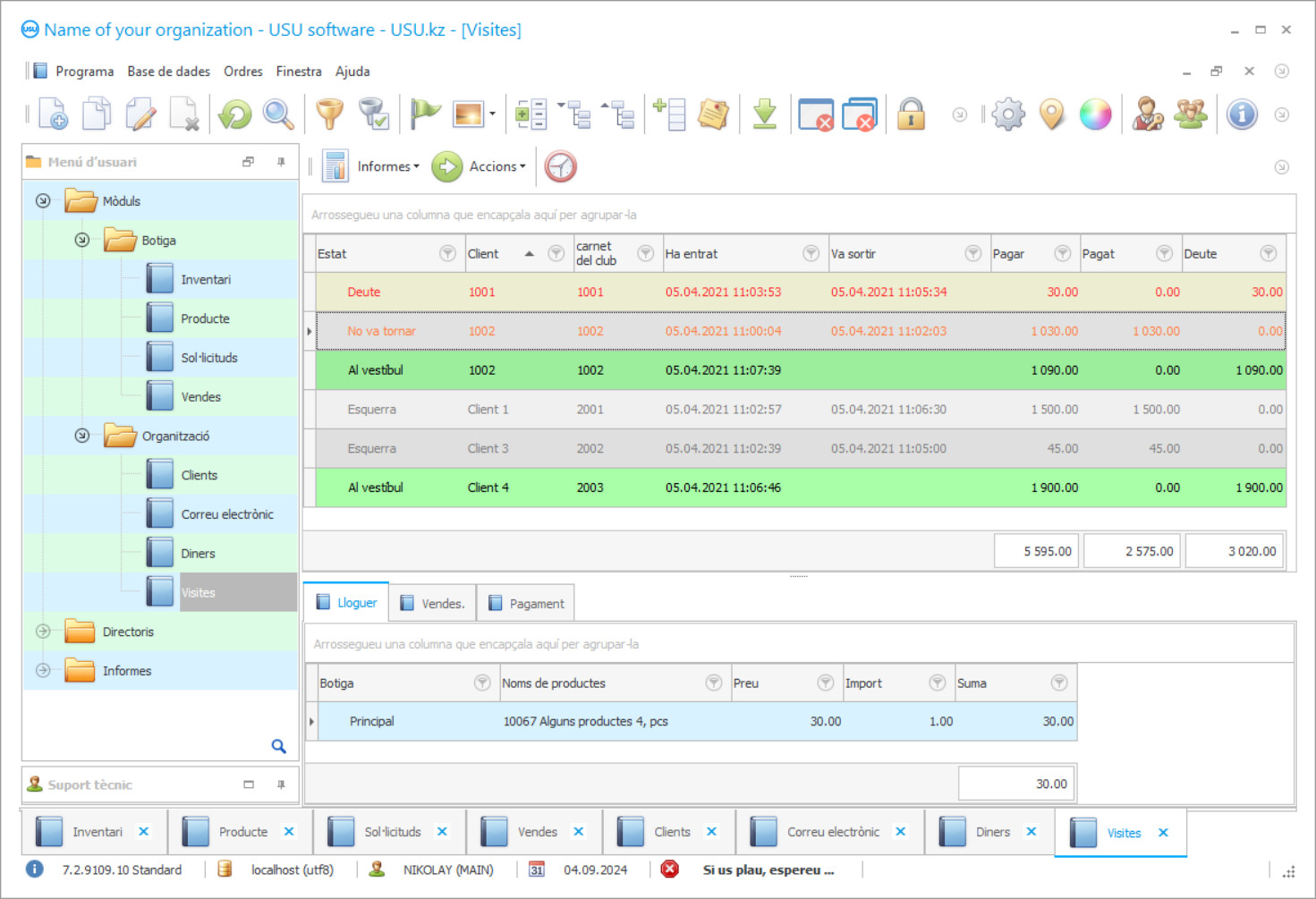1316x899 pixels.
Task: Click the blue info toolbar icon
Action: tap(1242, 114)
